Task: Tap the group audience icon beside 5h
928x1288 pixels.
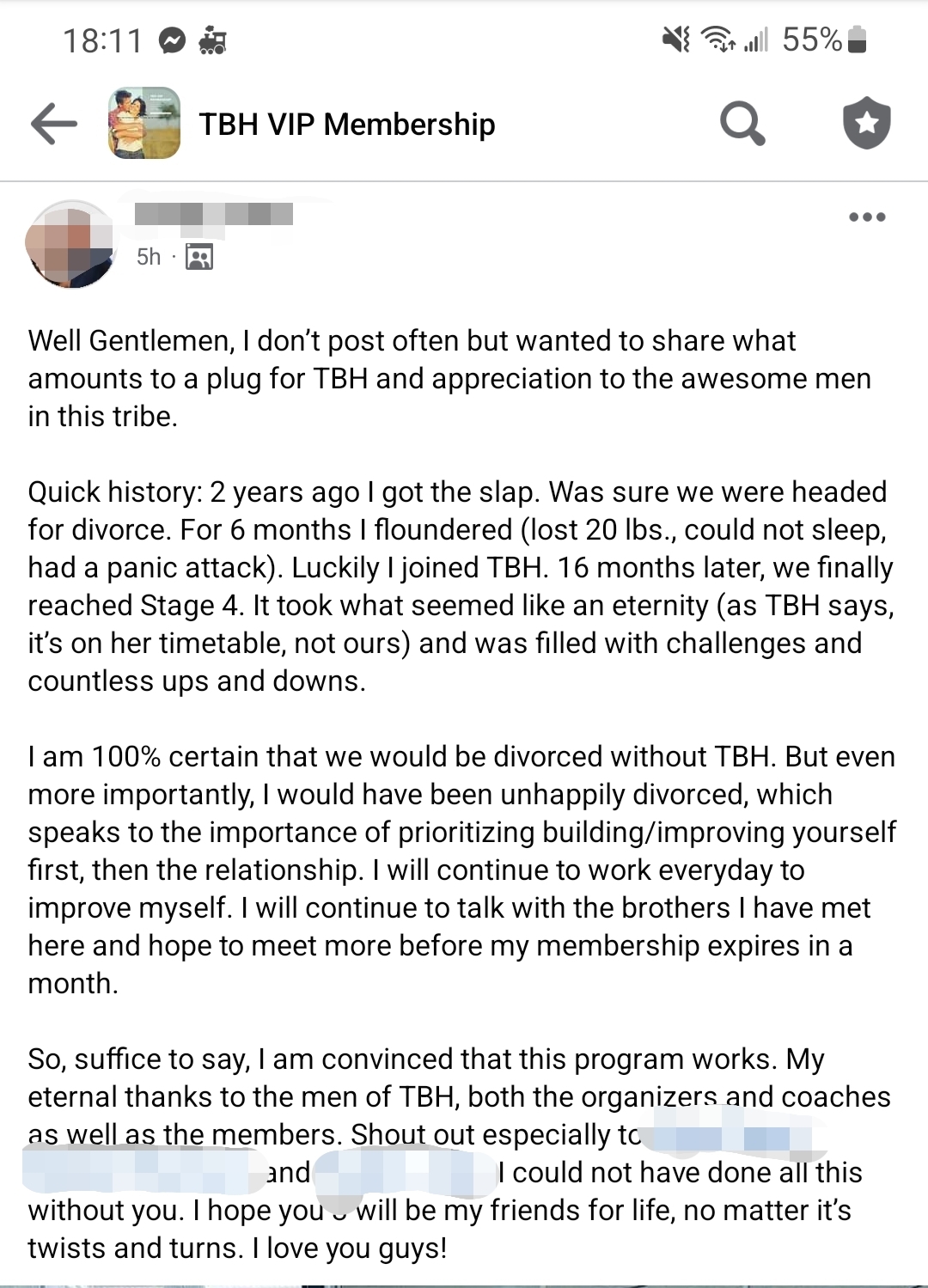Action: (x=199, y=257)
